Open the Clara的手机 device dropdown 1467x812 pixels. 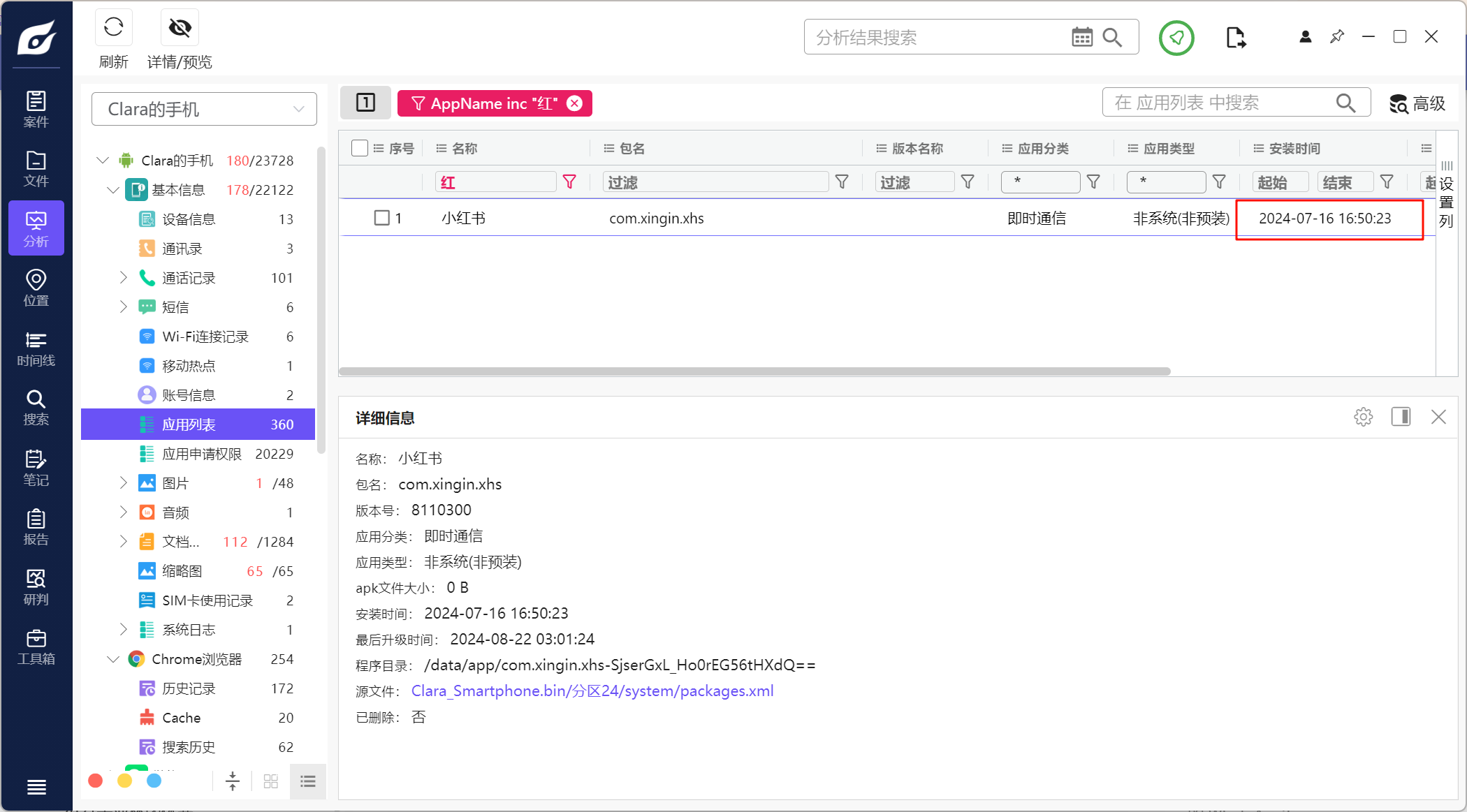(204, 109)
